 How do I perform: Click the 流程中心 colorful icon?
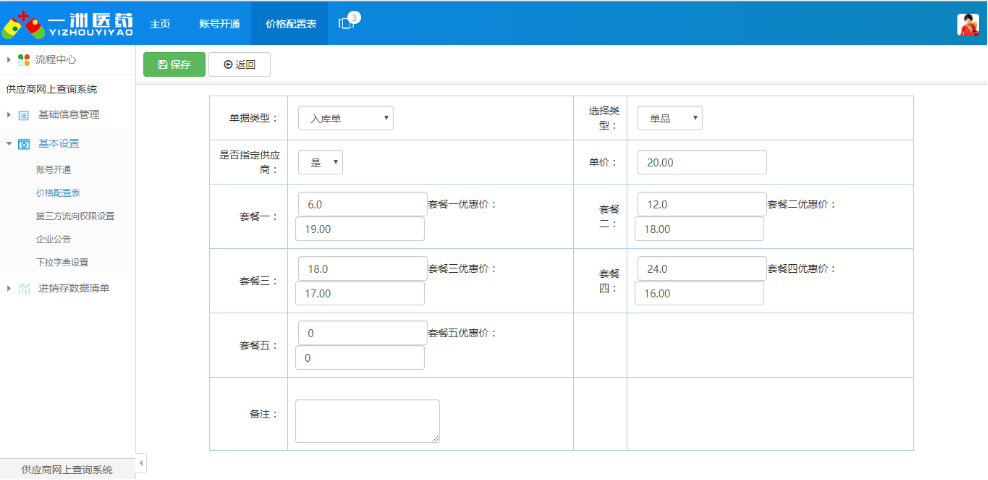pyautogui.click(x=24, y=60)
